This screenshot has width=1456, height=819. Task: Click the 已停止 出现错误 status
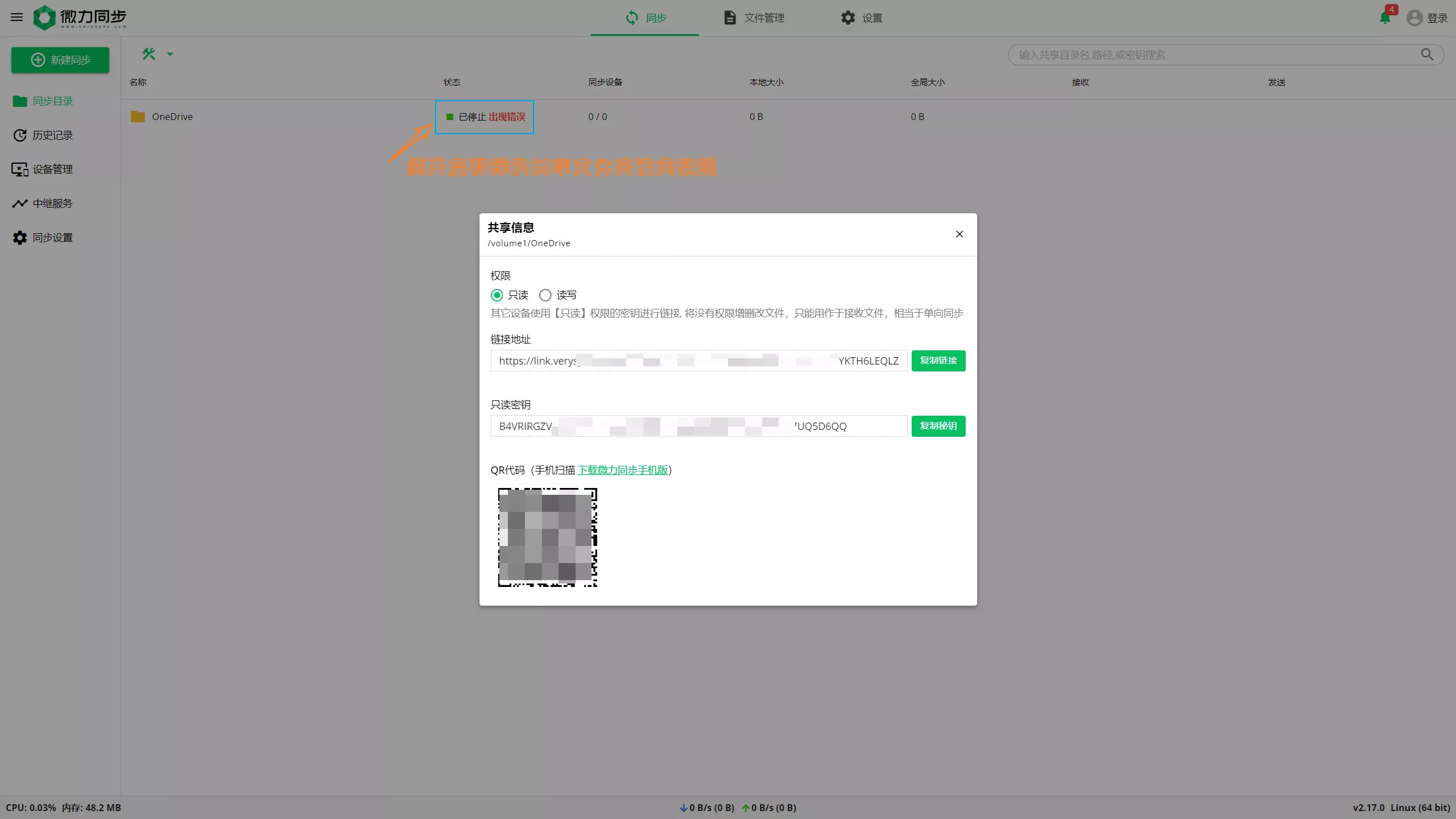click(485, 117)
